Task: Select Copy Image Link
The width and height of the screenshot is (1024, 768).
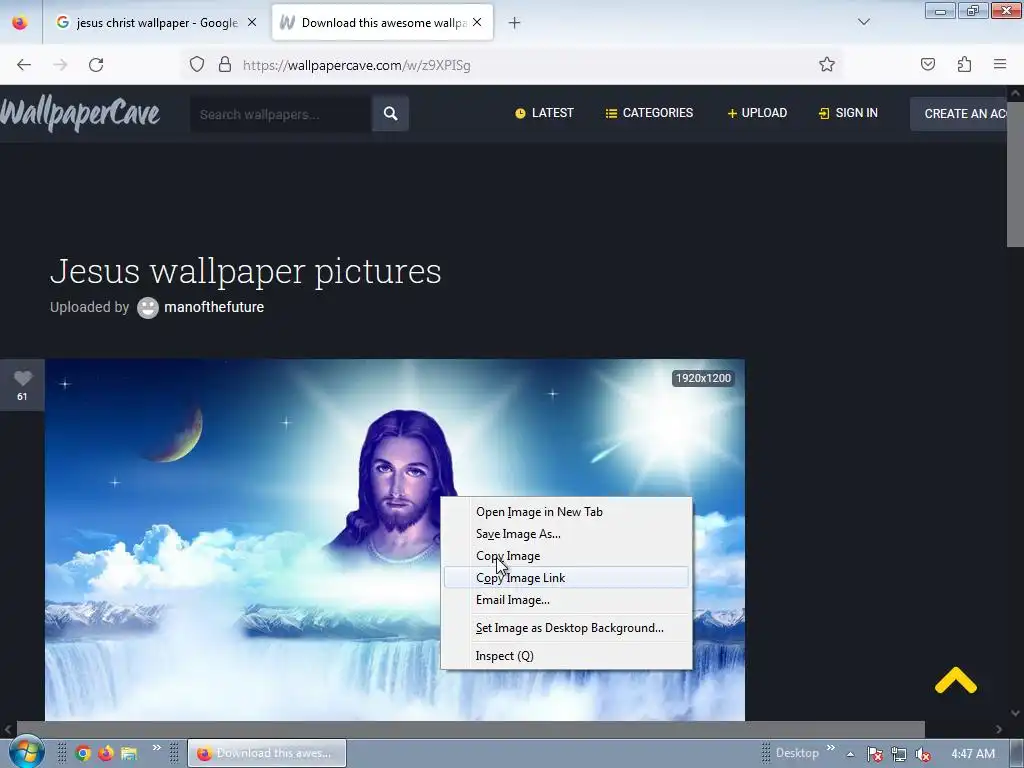Action: tap(566, 577)
